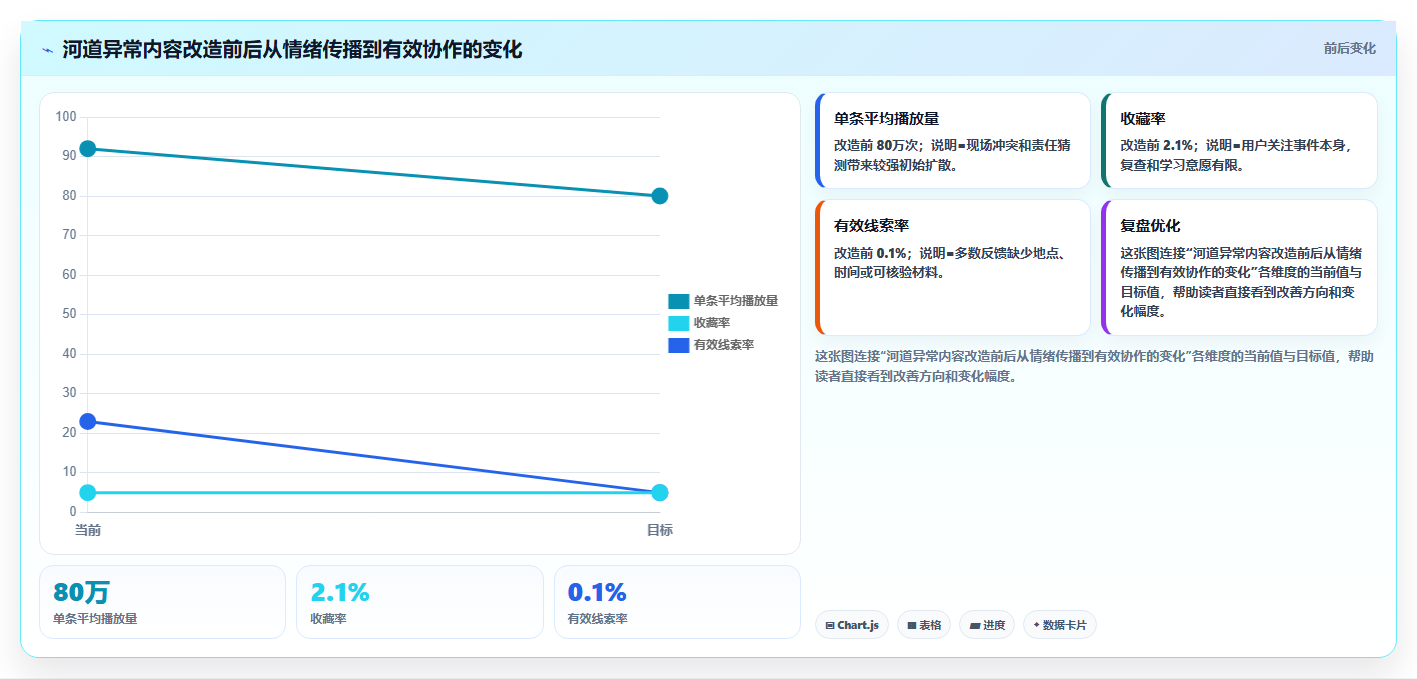This screenshot has height=679, width=1417.
Task: Open the 收藏率 description card
Action: coord(1239,141)
